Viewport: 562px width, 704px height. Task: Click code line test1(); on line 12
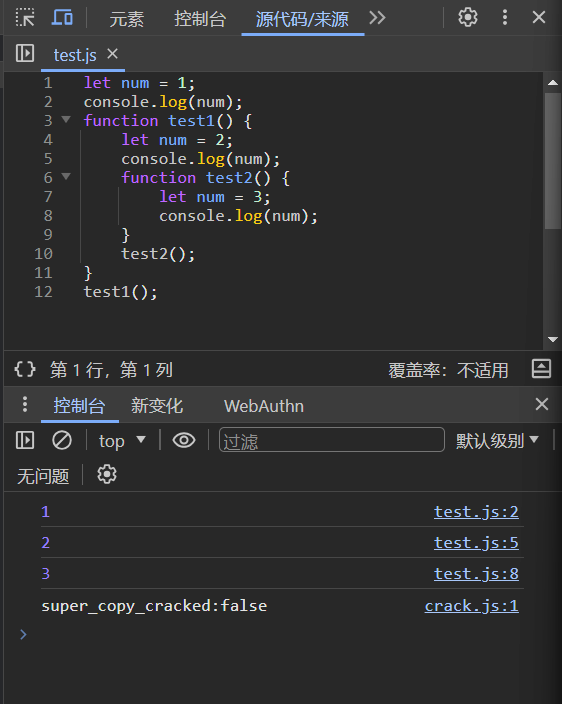pos(120,292)
